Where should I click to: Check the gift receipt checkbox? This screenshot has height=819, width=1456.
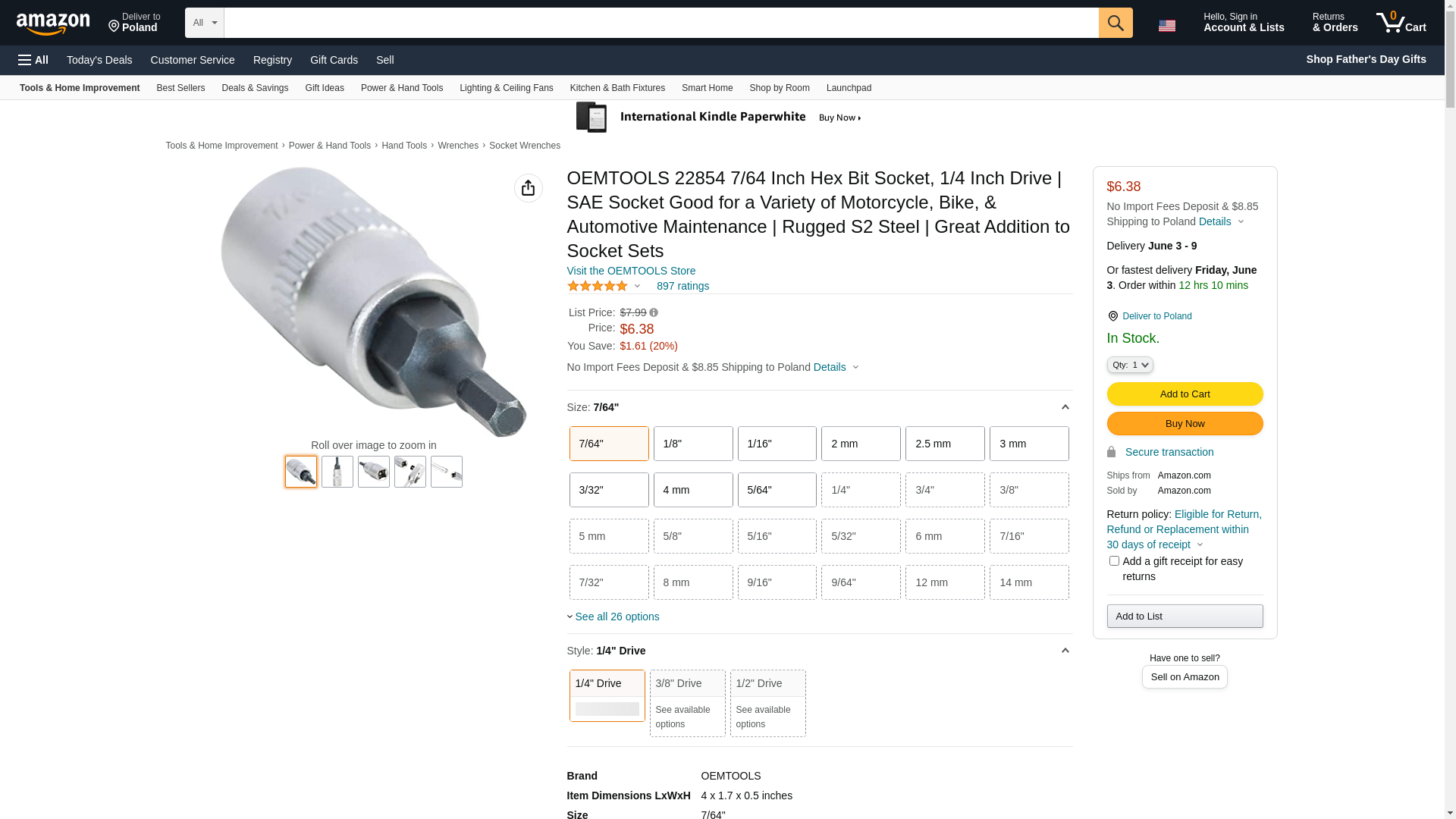1114,561
